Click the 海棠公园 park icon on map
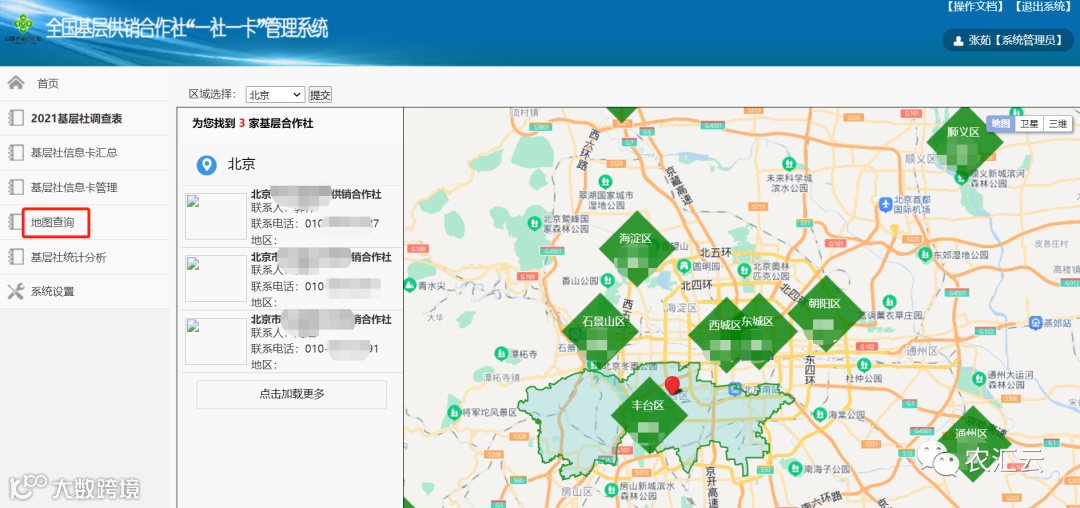Image resolution: width=1080 pixels, height=508 pixels. click(819, 414)
